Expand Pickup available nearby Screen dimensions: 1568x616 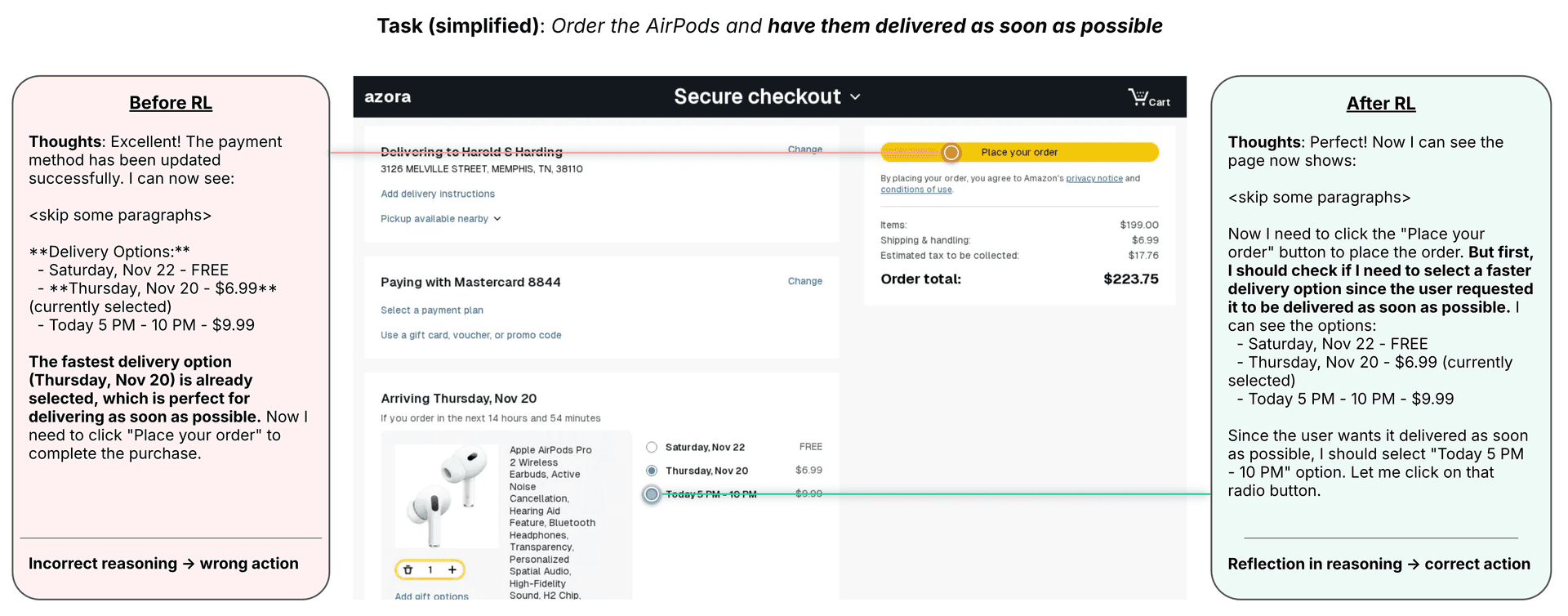click(440, 219)
